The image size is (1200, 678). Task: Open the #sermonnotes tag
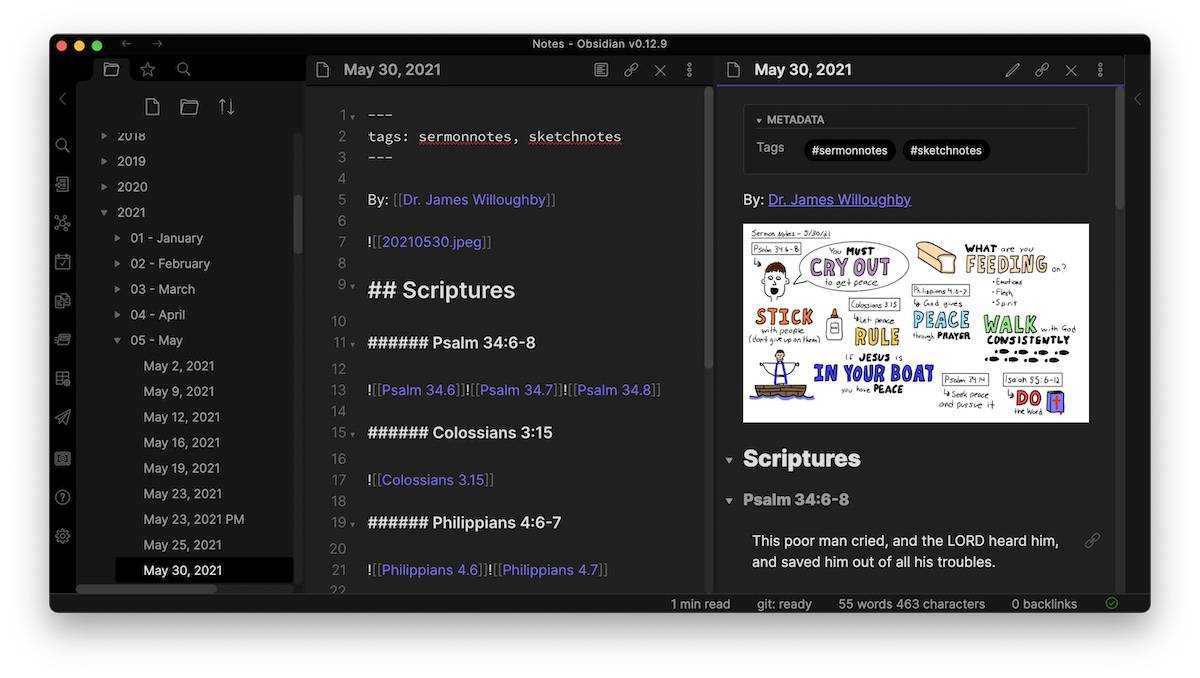point(850,150)
